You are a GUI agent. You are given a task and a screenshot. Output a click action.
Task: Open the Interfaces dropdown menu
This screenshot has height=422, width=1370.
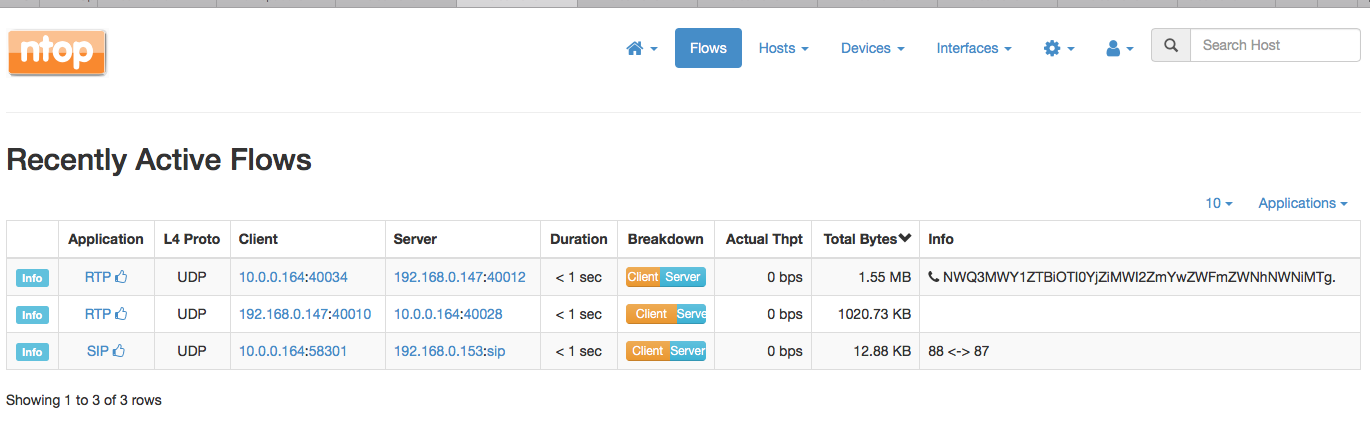973,48
